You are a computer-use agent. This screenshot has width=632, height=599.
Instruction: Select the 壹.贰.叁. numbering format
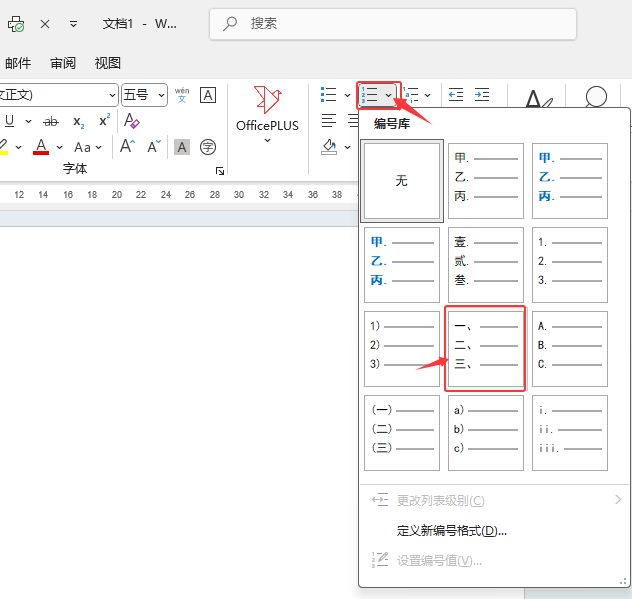(x=486, y=265)
